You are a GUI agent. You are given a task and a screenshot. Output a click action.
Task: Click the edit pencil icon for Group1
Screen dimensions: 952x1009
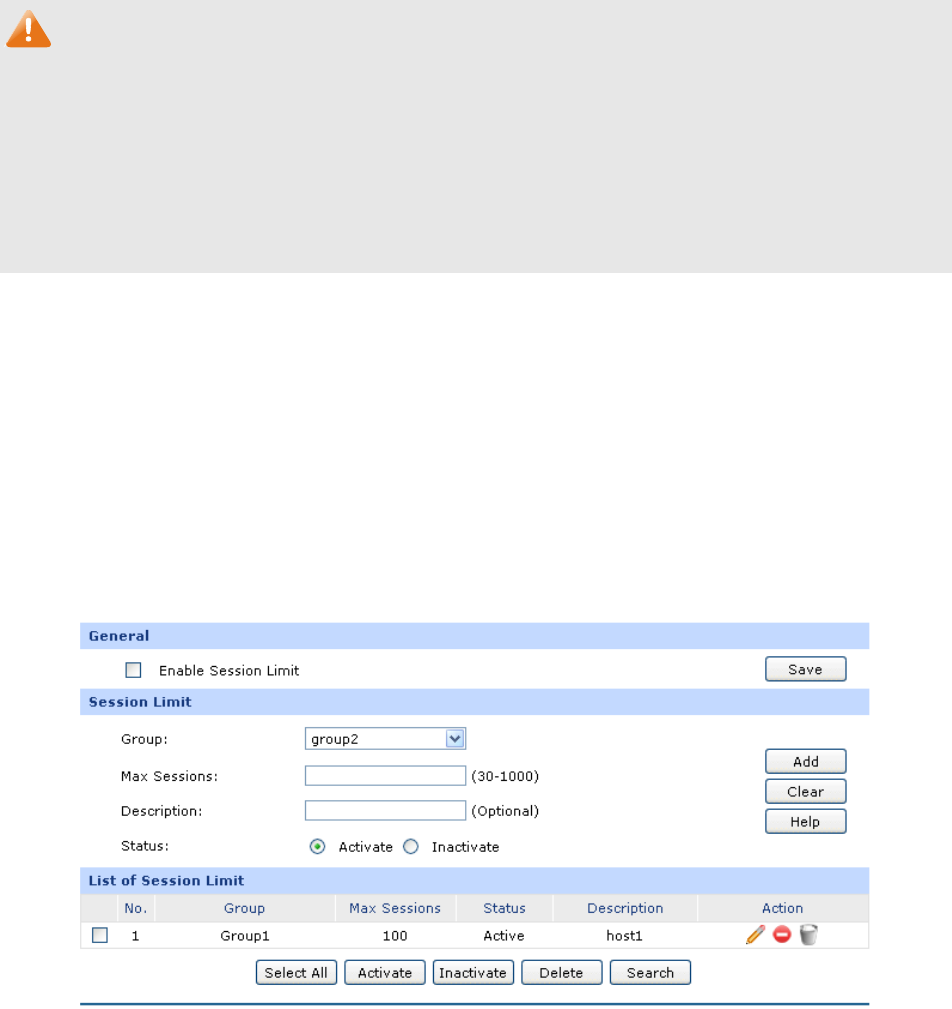[x=756, y=934]
